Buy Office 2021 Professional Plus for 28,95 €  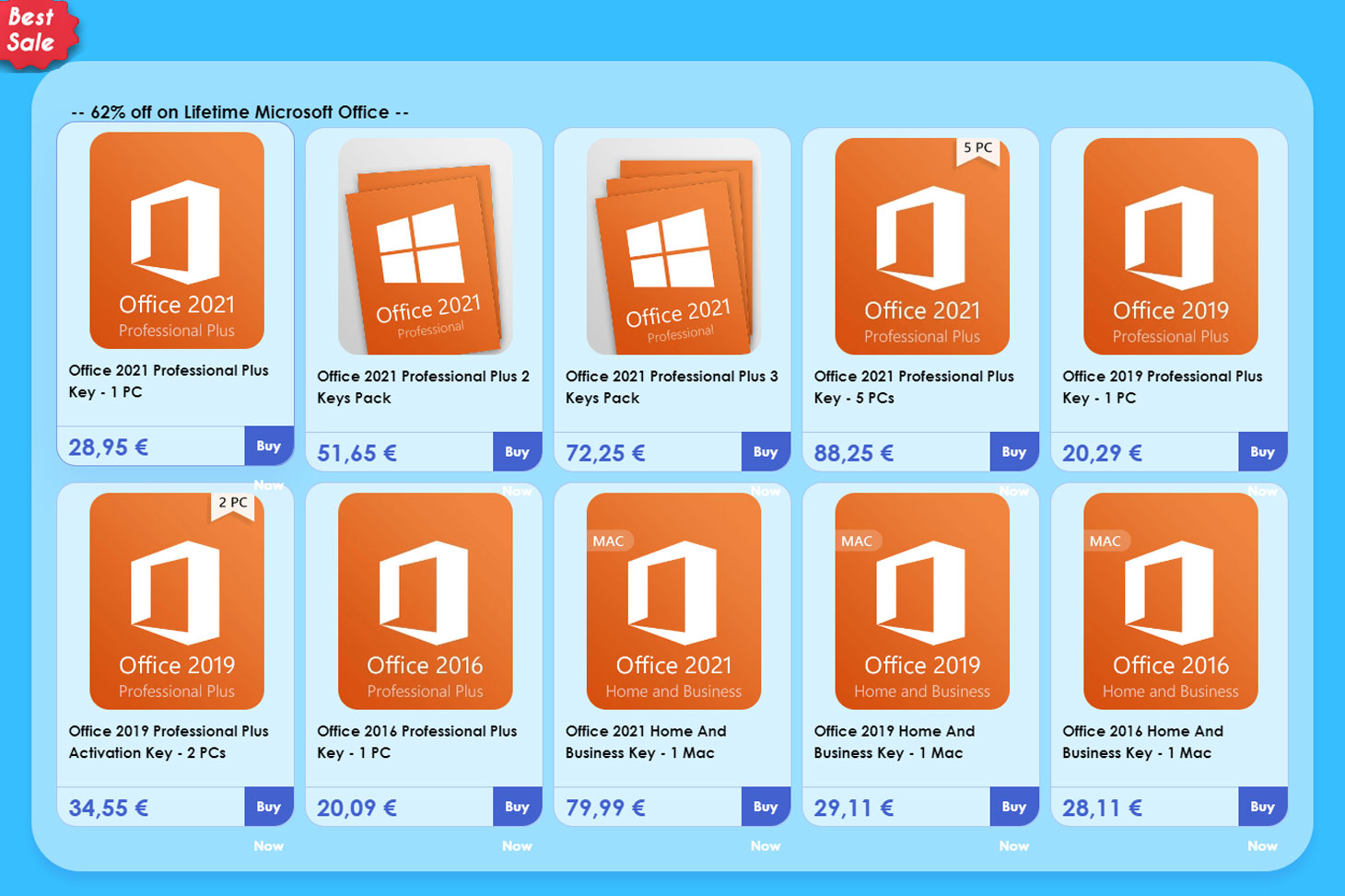(269, 446)
